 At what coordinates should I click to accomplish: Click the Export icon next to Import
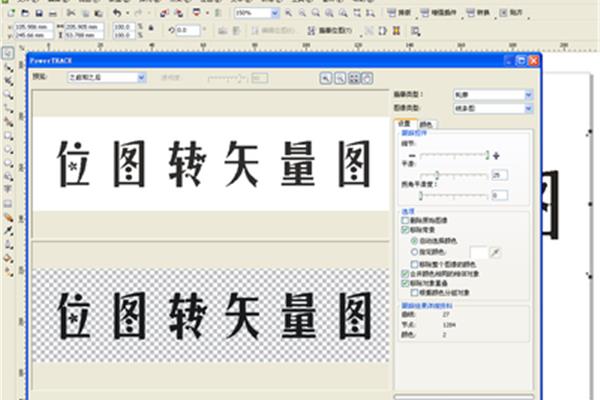point(178,13)
